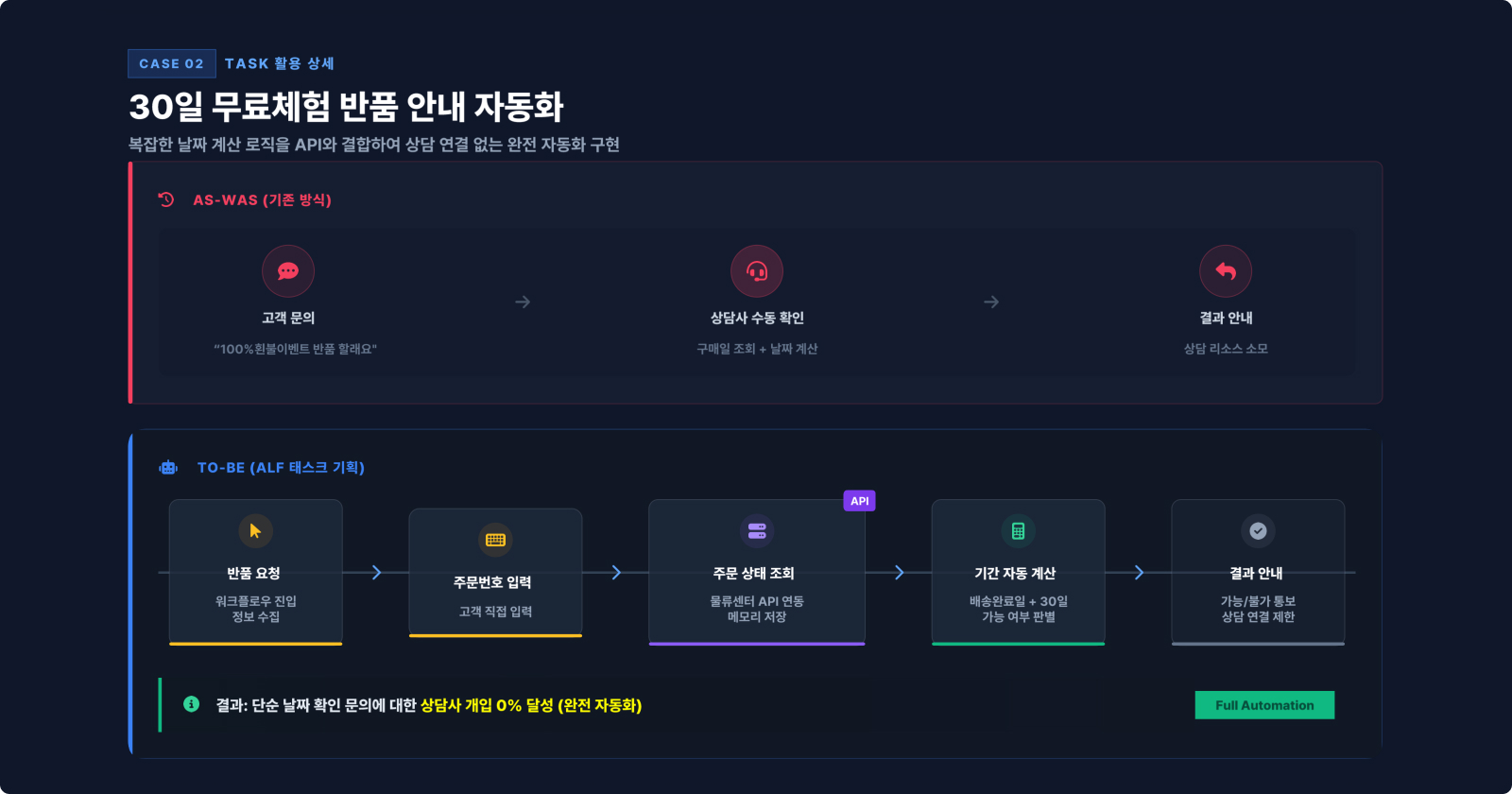Click the 결과 안내 checkmark icon

coord(1258,531)
